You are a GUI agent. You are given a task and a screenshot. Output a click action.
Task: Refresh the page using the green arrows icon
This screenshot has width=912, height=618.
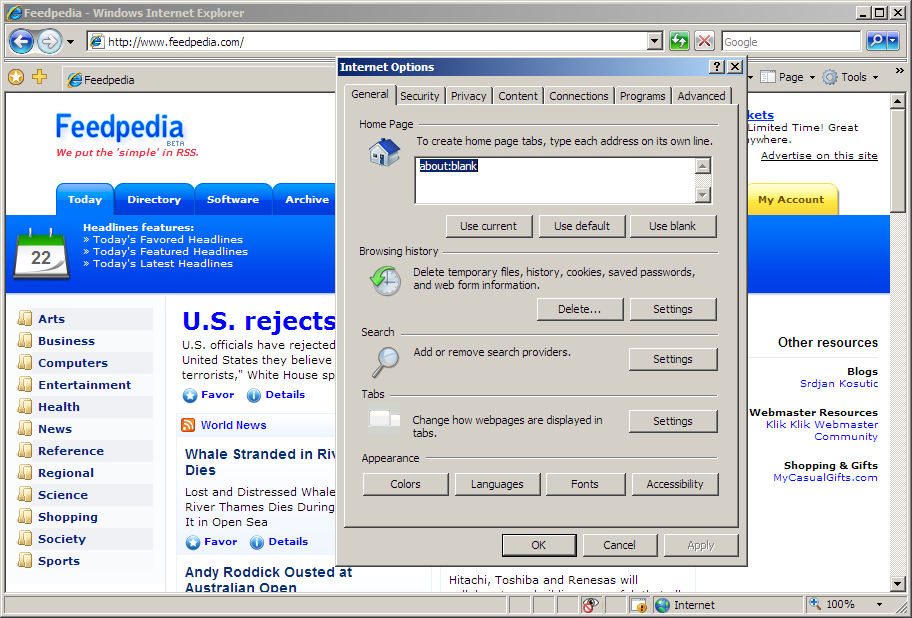click(679, 41)
